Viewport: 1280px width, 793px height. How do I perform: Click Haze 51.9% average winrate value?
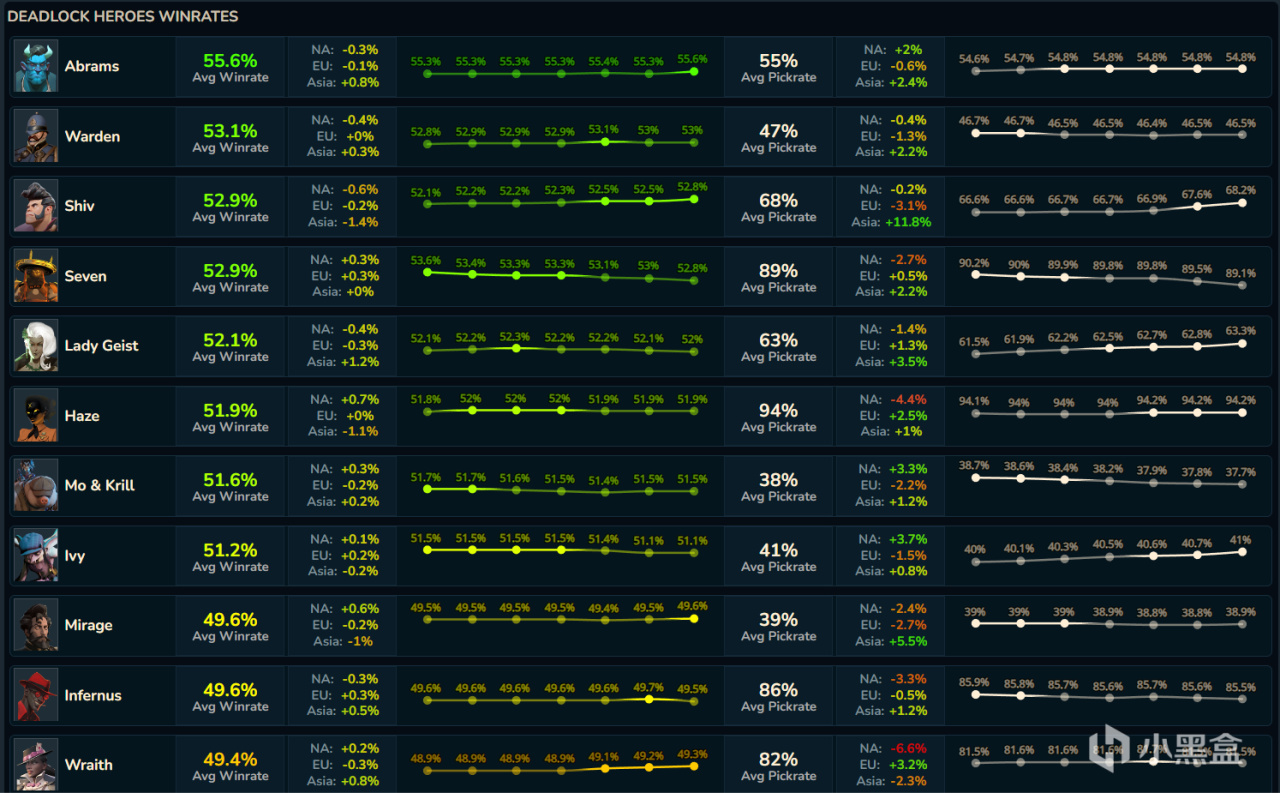[230, 410]
